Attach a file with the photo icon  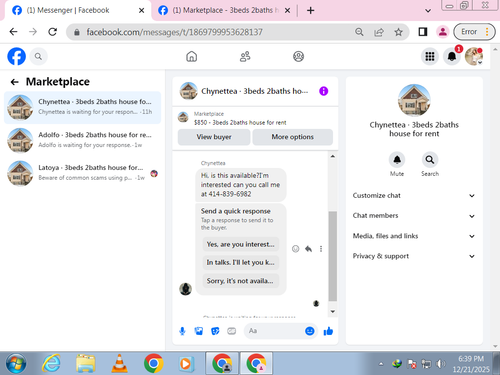[199, 331]
